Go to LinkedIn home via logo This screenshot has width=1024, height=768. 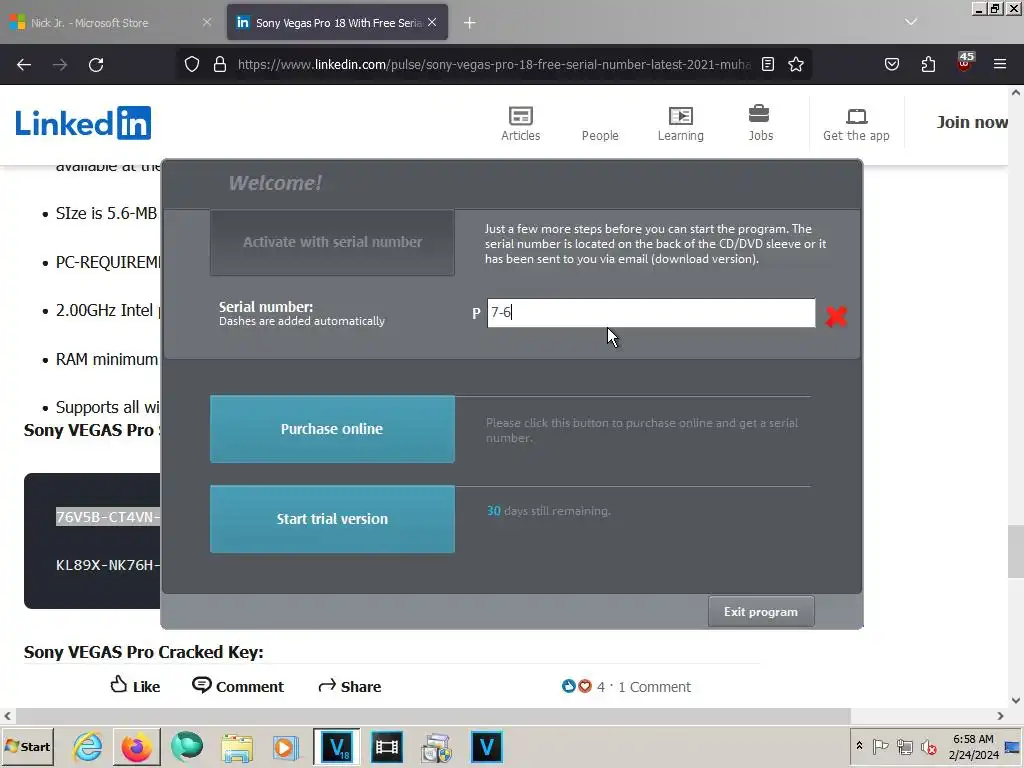point(83,123)
